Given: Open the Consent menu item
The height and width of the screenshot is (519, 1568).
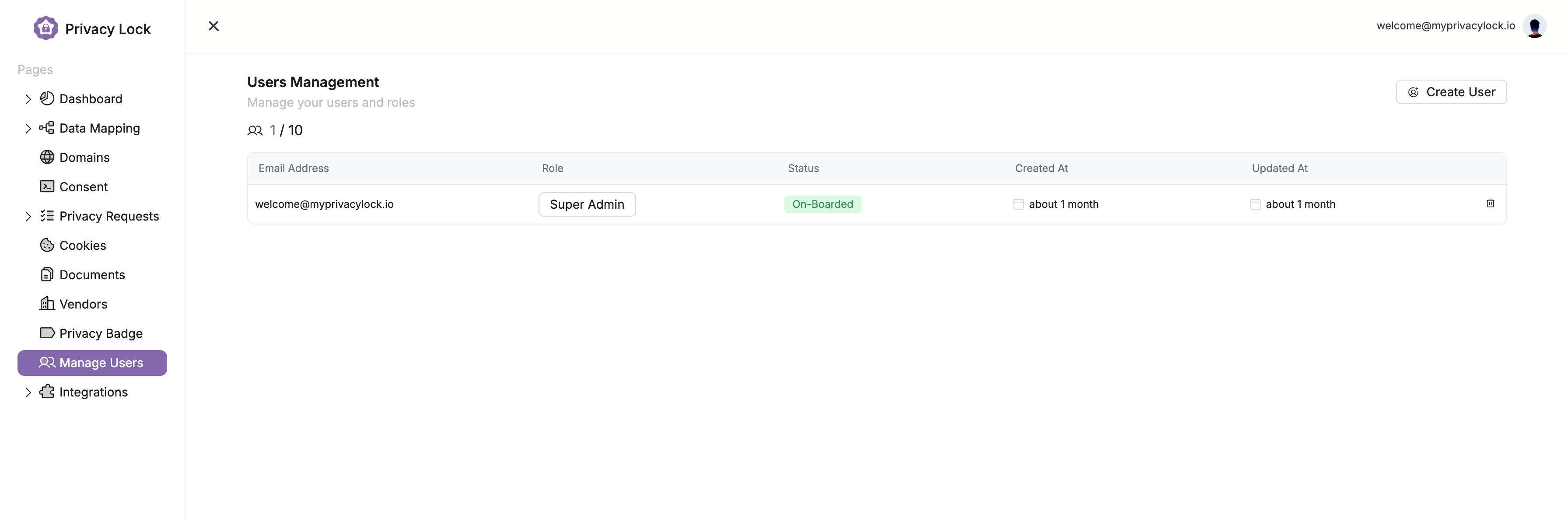Looking at the screenshot, I should [x=83, y=186].
